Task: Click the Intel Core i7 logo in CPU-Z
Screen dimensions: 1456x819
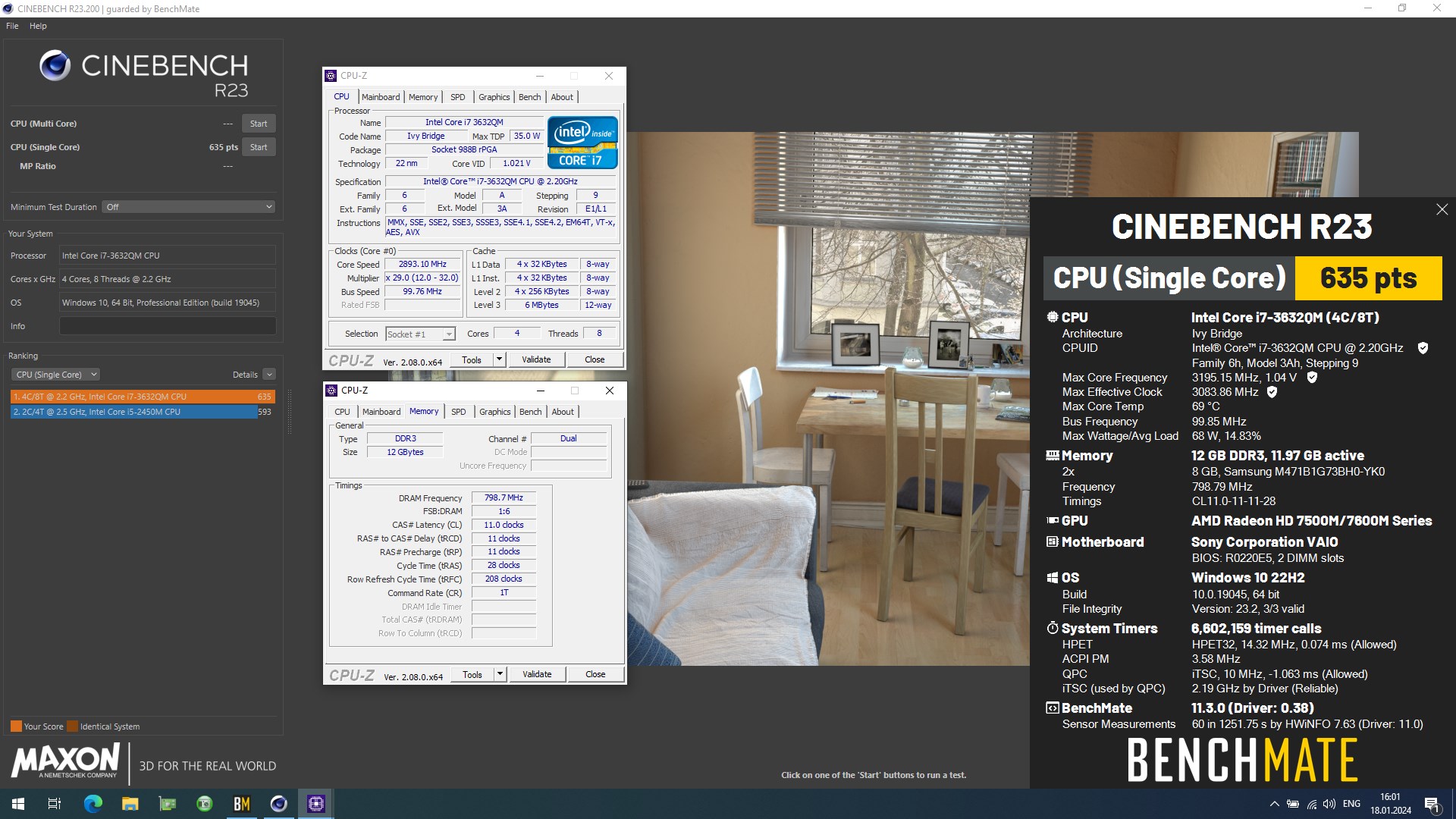Action: coord(582,142)
